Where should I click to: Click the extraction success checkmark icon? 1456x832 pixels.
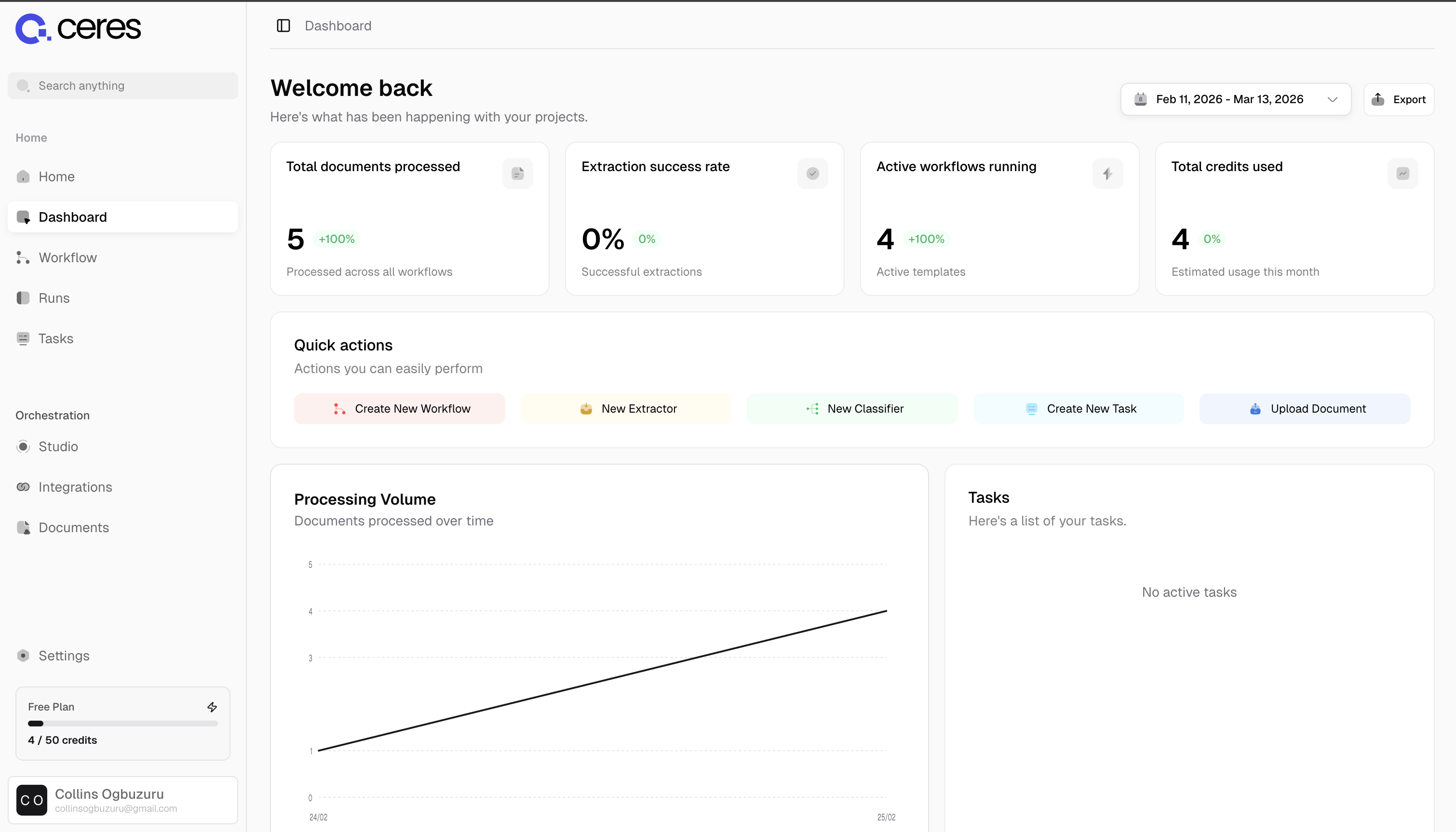pos(812,174)
